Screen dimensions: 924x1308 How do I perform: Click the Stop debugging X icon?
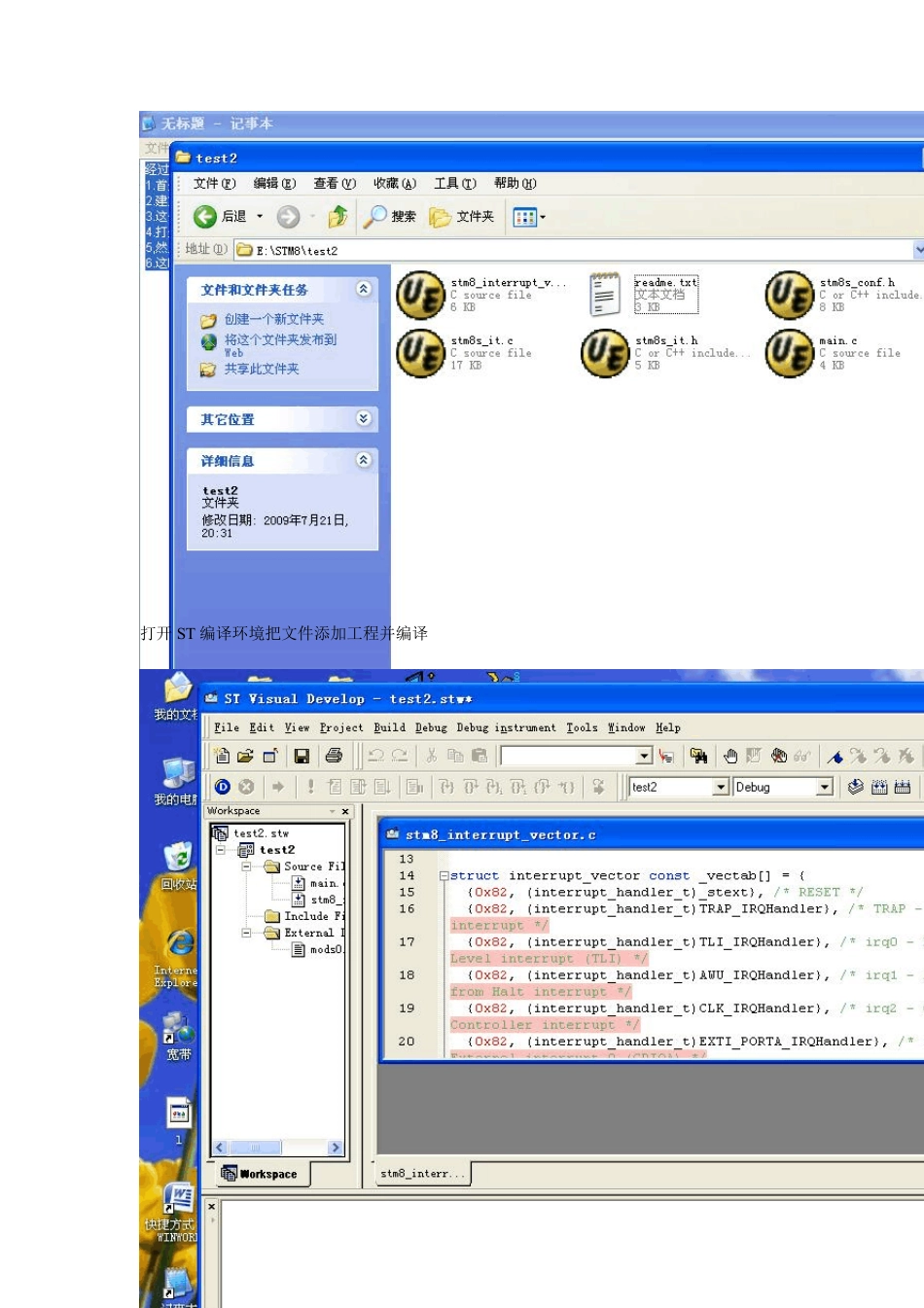click(247, 787)
